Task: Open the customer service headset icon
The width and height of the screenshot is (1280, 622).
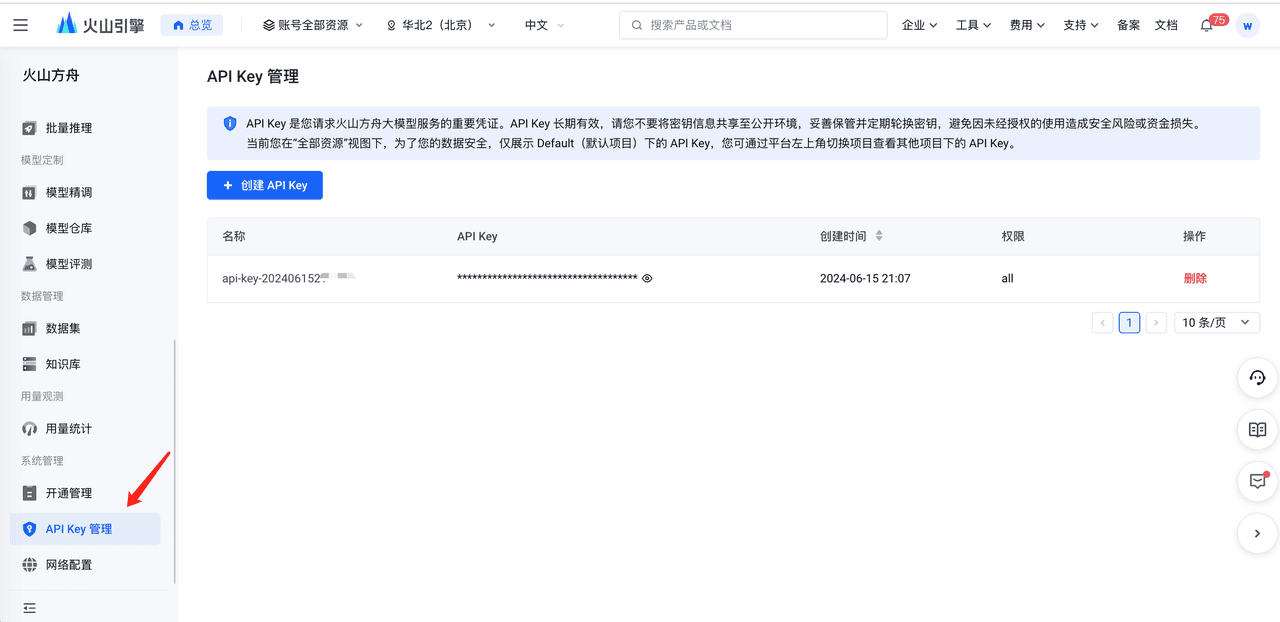Action: [1258, 378]
